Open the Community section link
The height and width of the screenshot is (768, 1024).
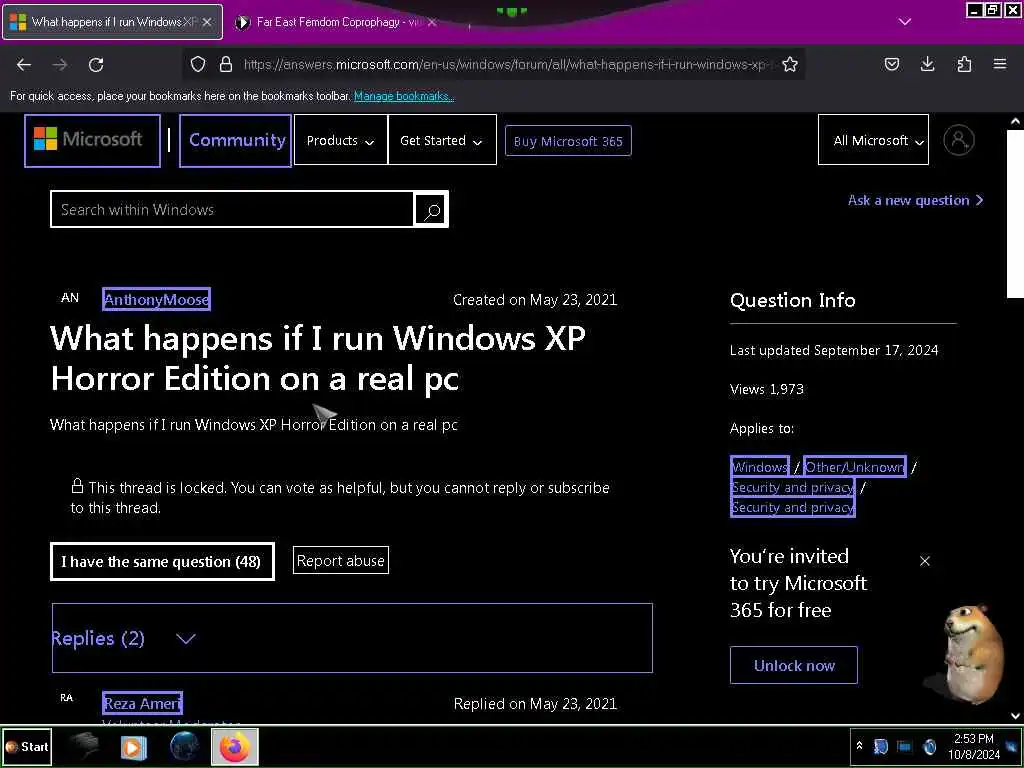click(x=236, y=140)
